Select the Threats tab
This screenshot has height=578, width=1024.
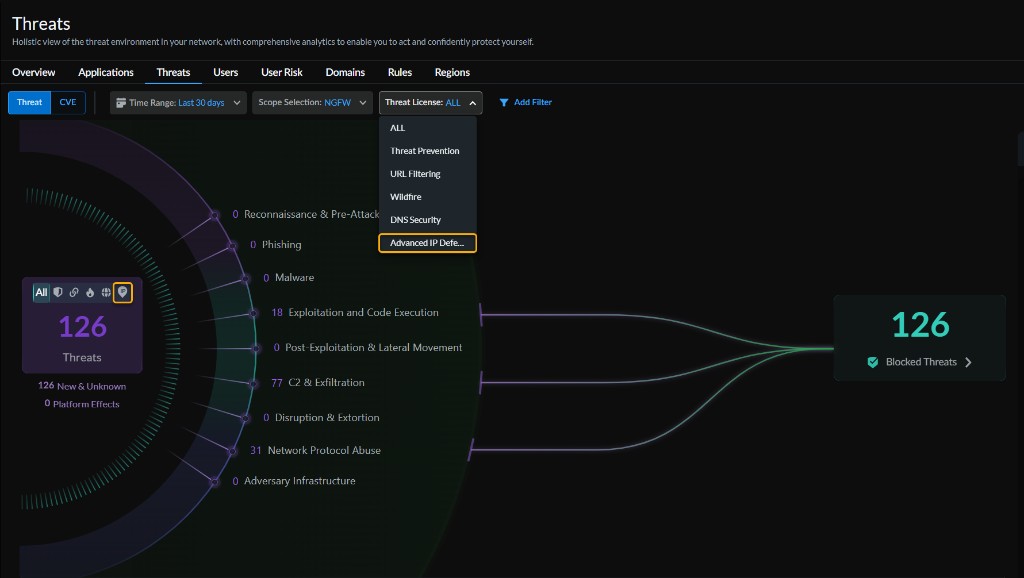click(x=173, y=72)
